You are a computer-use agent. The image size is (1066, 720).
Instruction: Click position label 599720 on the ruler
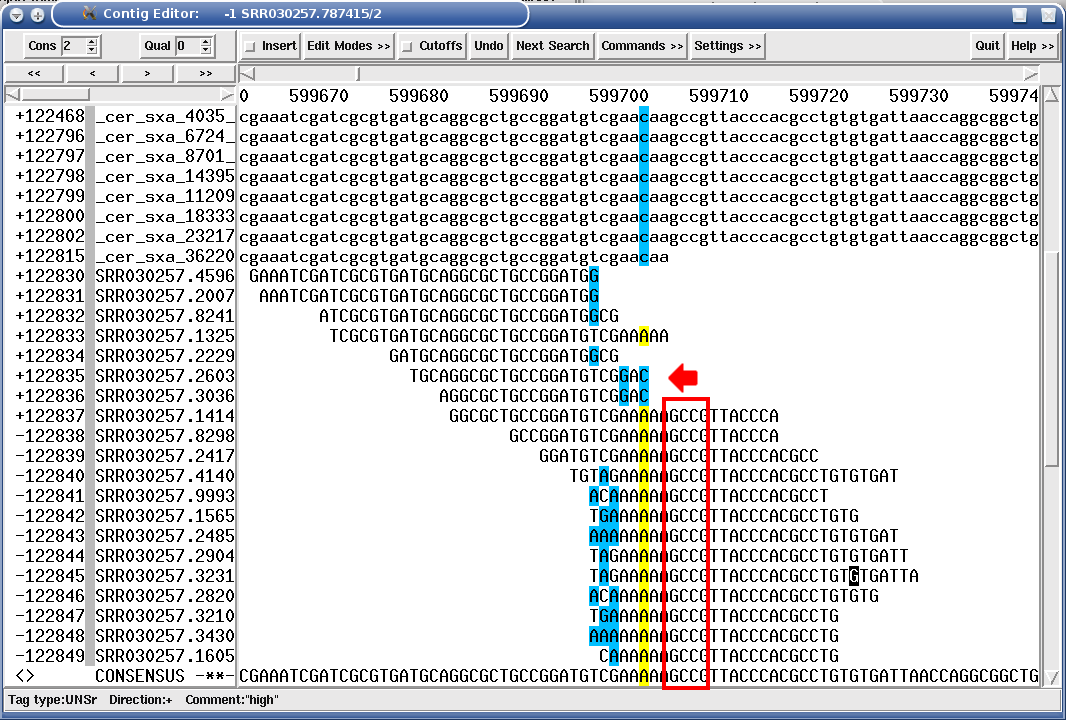819,96
